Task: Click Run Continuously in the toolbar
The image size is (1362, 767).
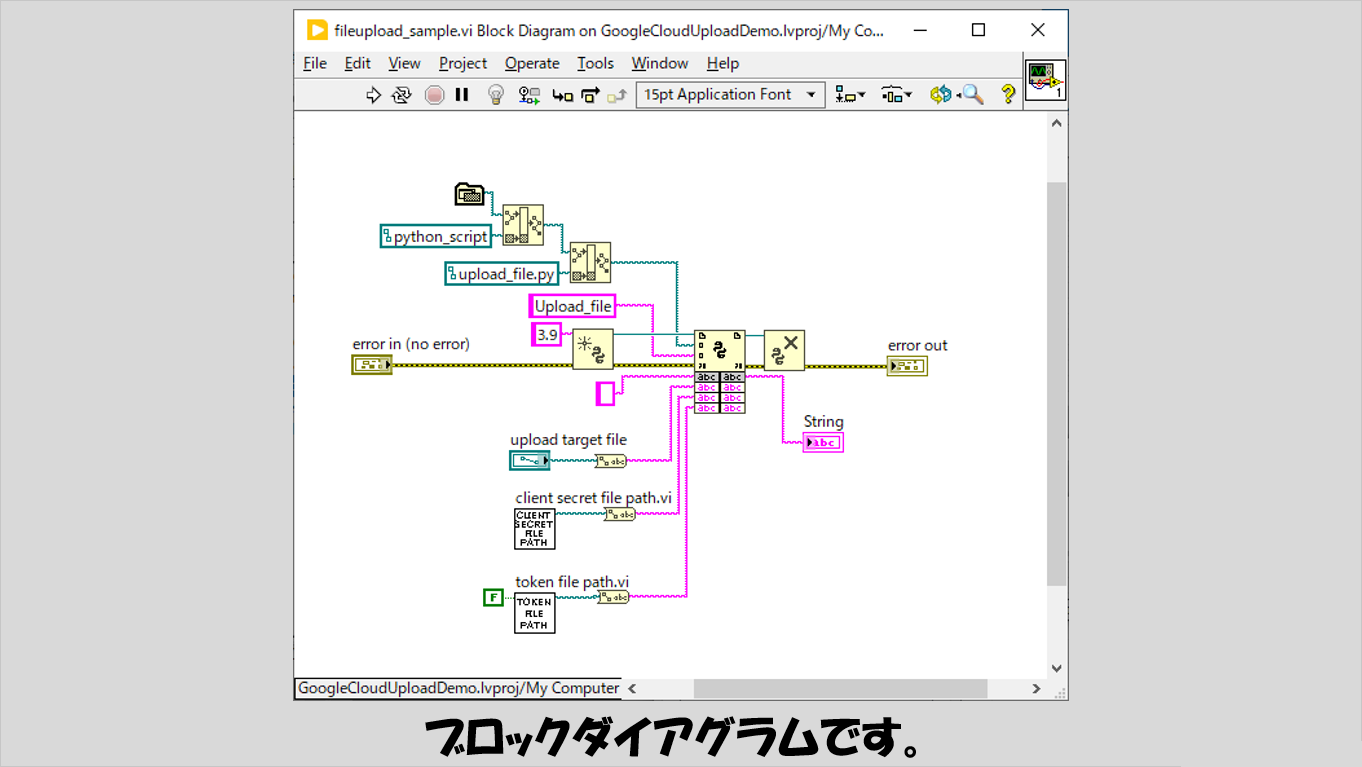Action: pos(402,95)
